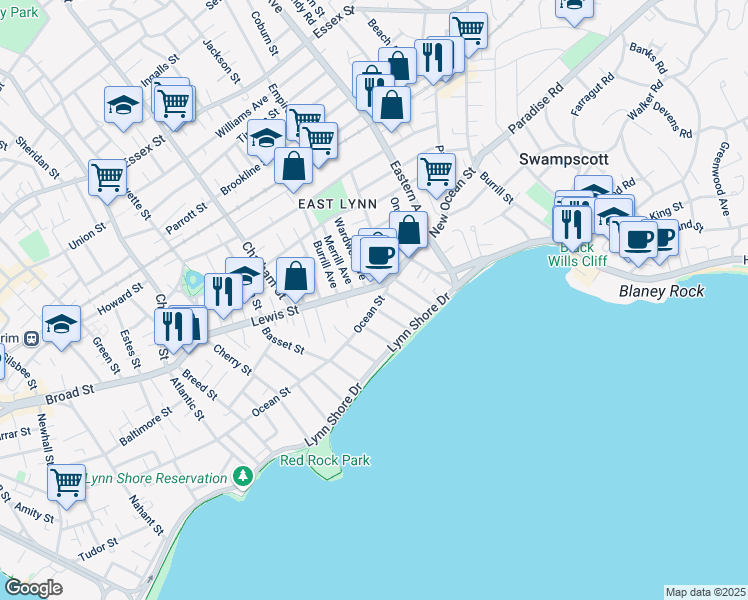Select the Swampscott town label
748x600 pixels.
click(x=563, y=159)
